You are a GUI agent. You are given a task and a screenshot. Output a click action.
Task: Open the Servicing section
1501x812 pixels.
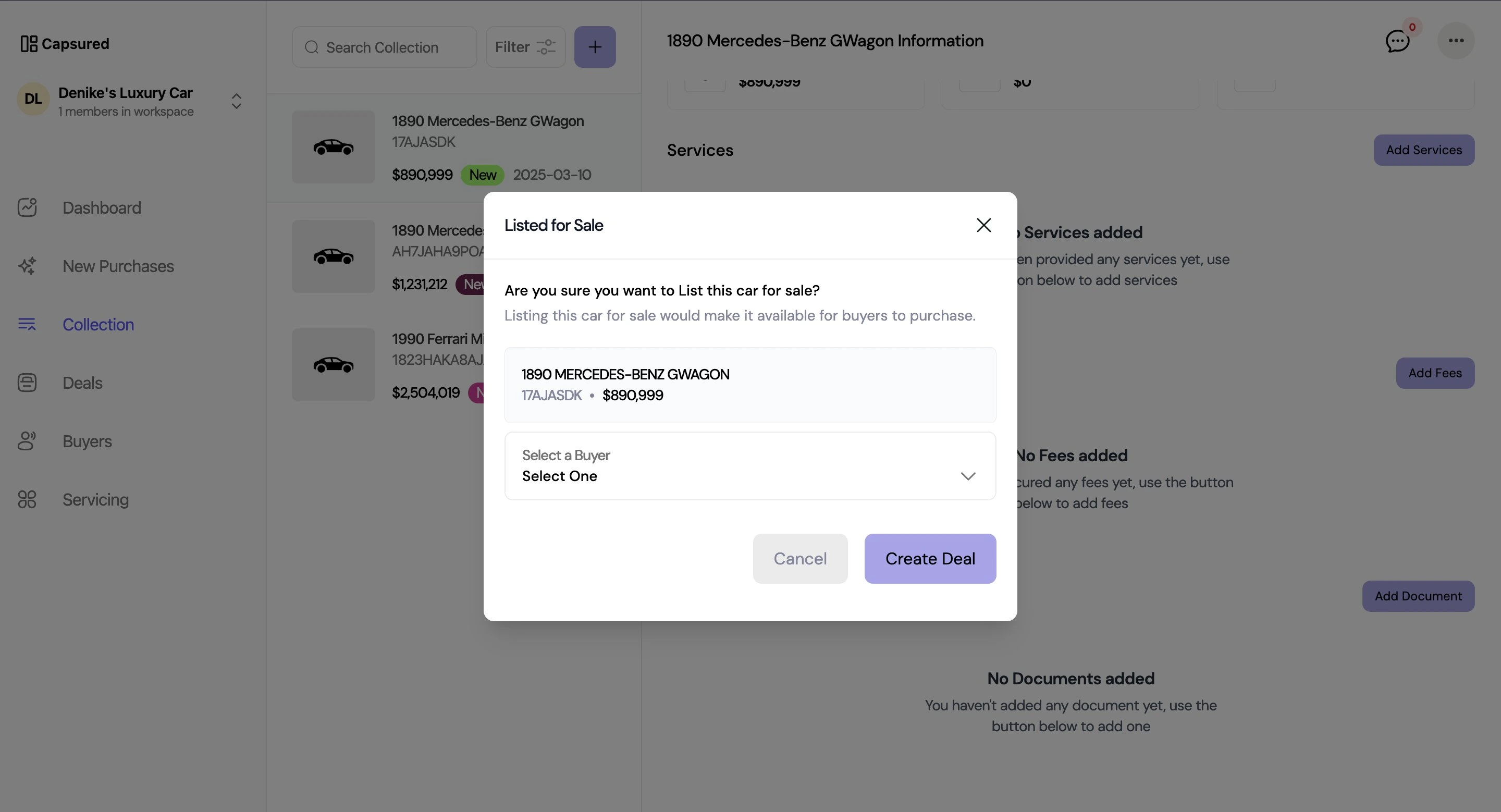tap(95, 499)
